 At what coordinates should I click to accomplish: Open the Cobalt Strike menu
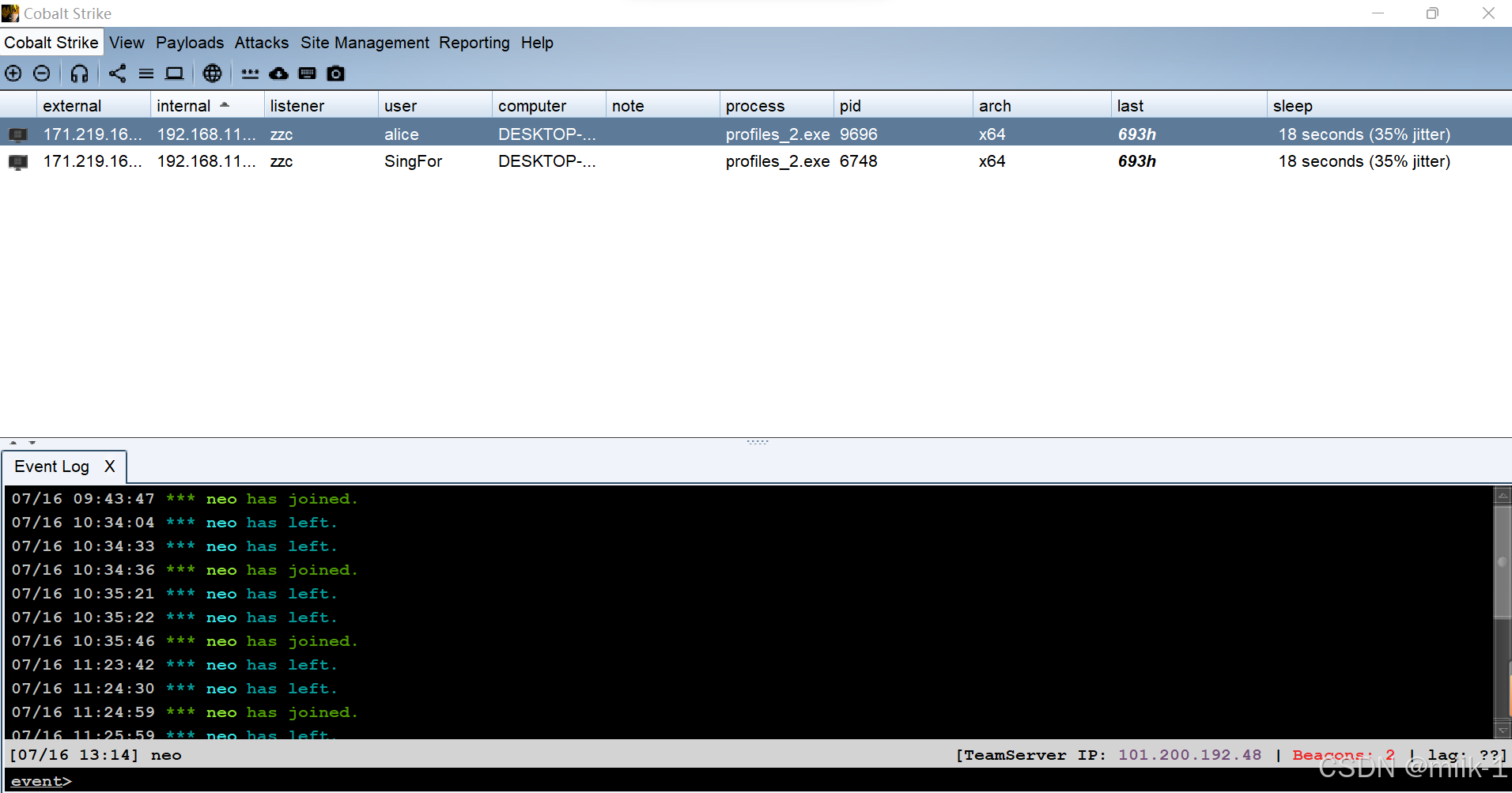(x=51, y=43)
